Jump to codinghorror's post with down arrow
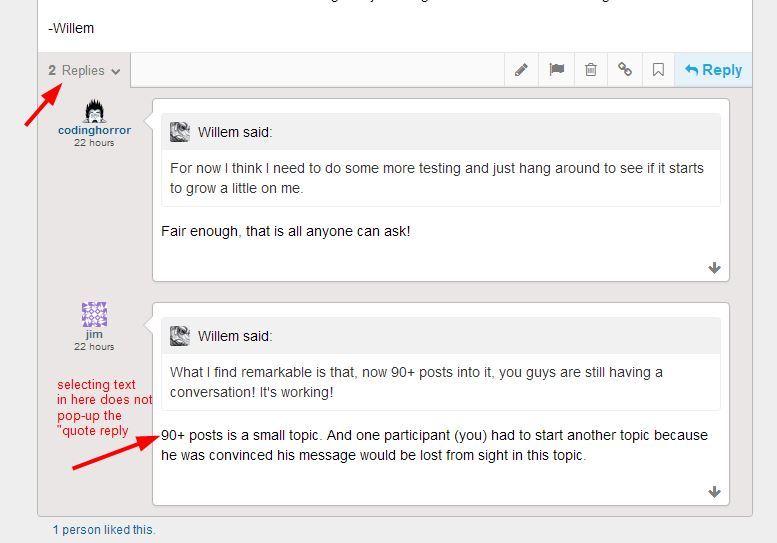The height and width of the screenshot is (543, 777). click(714, 268)
